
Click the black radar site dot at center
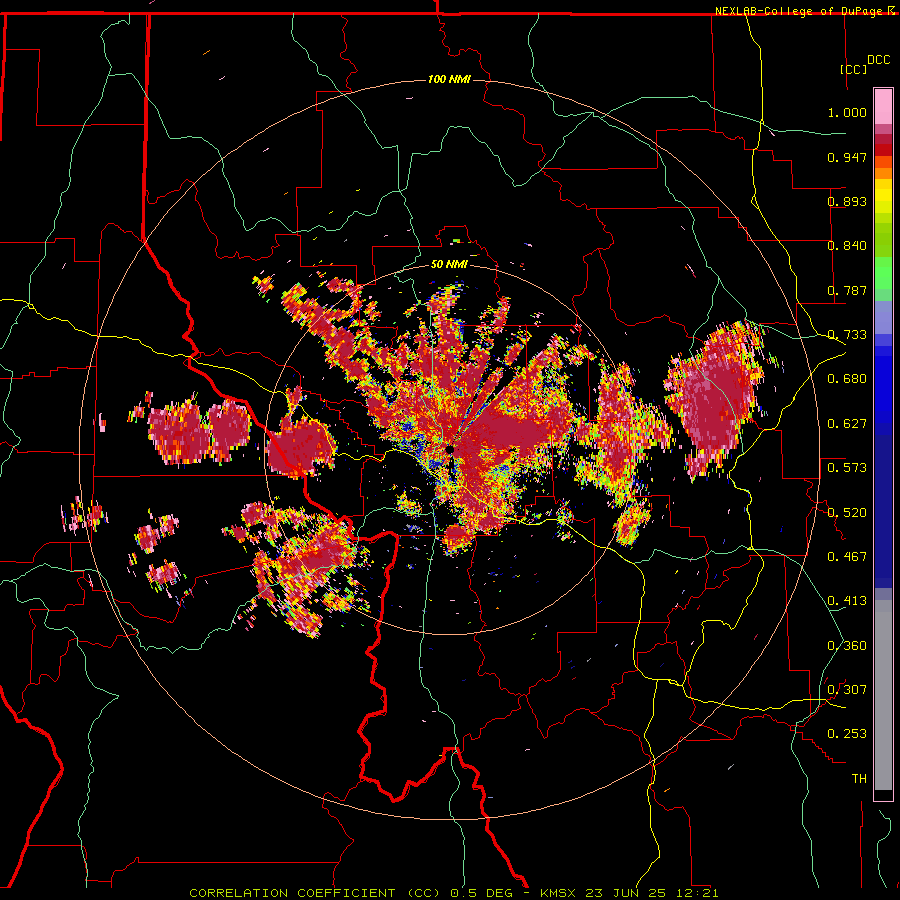pos(451,449)
